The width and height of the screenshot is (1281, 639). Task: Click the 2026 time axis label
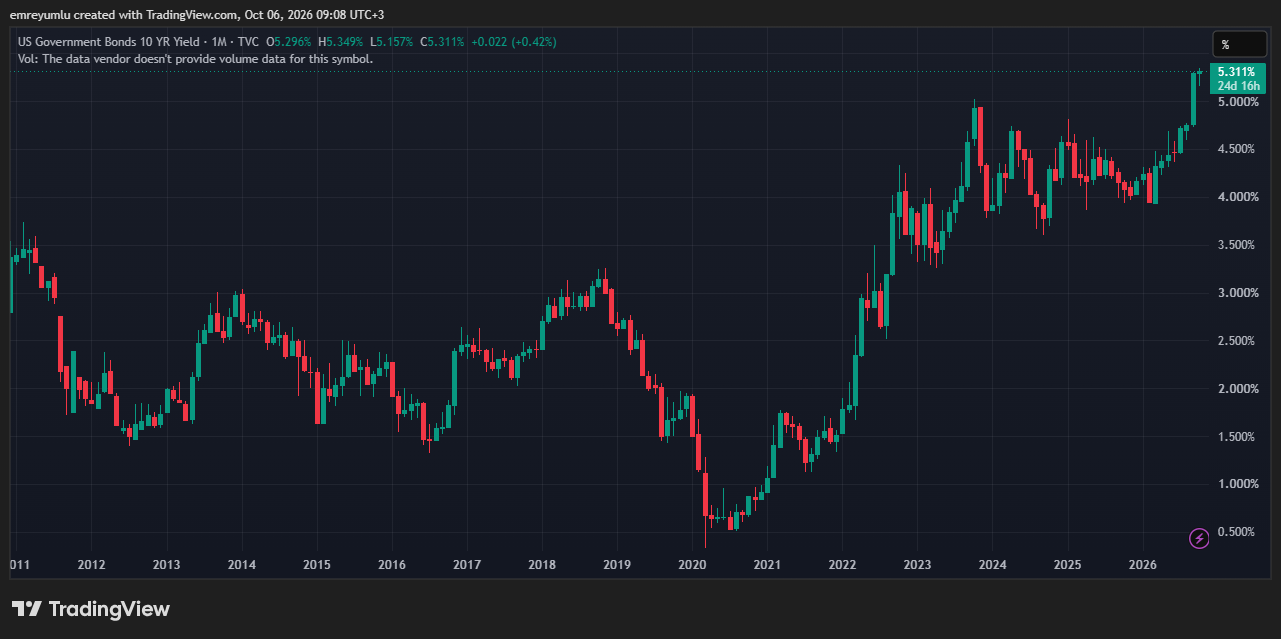pos(1143,565)
